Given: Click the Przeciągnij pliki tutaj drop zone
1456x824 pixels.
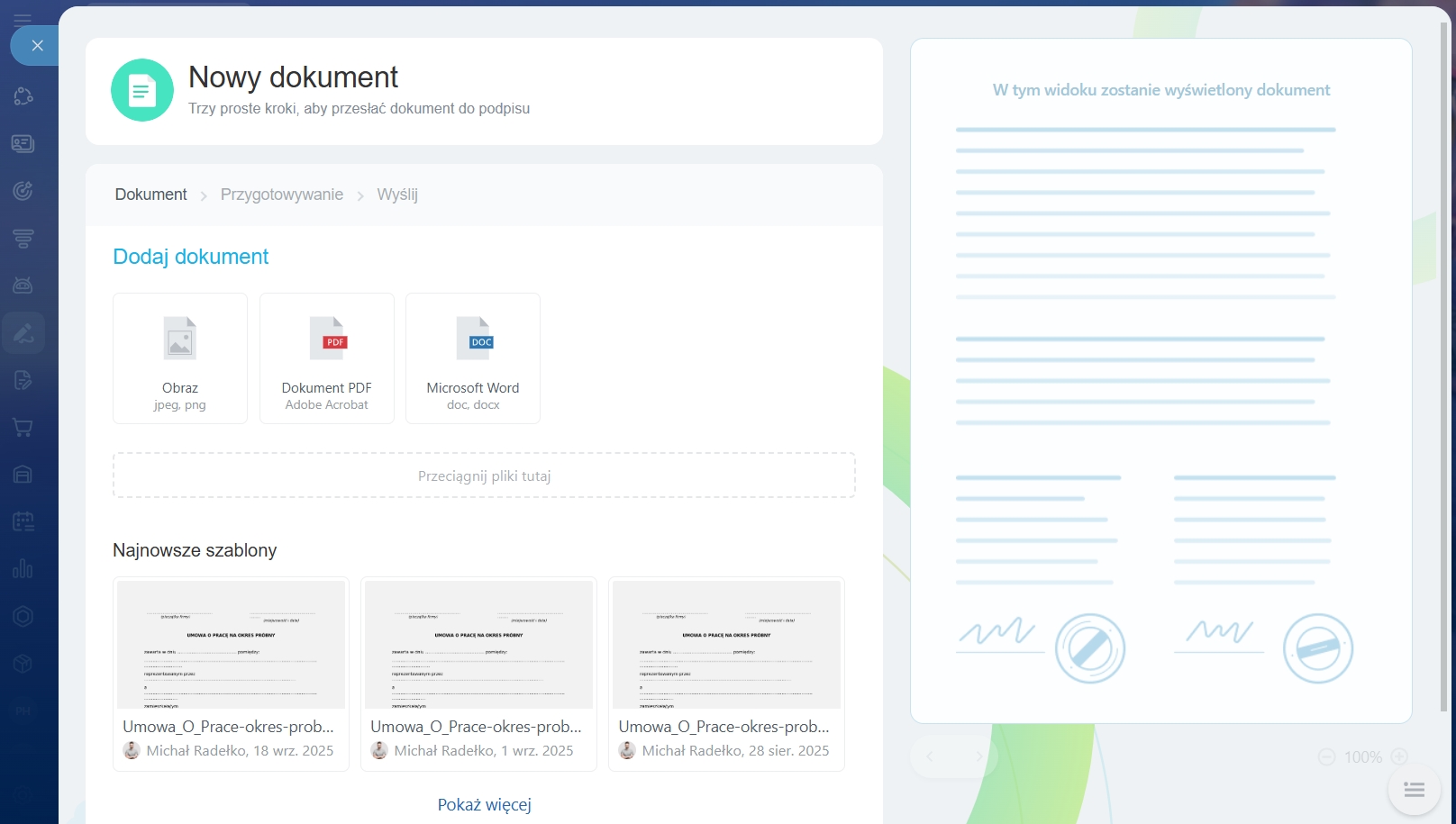Looking at the screenshot, I should click(x=484, y=475).
